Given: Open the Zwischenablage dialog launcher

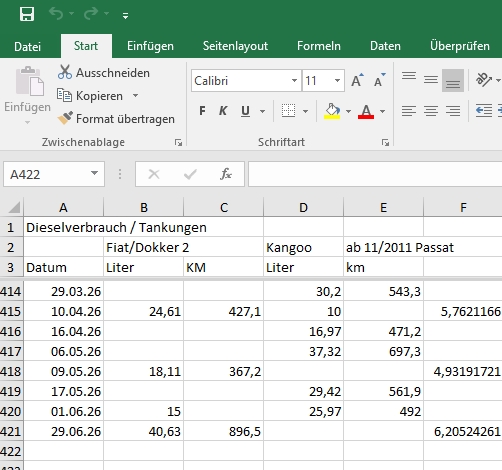Looking at the screenshot, I should click(178, 143).
